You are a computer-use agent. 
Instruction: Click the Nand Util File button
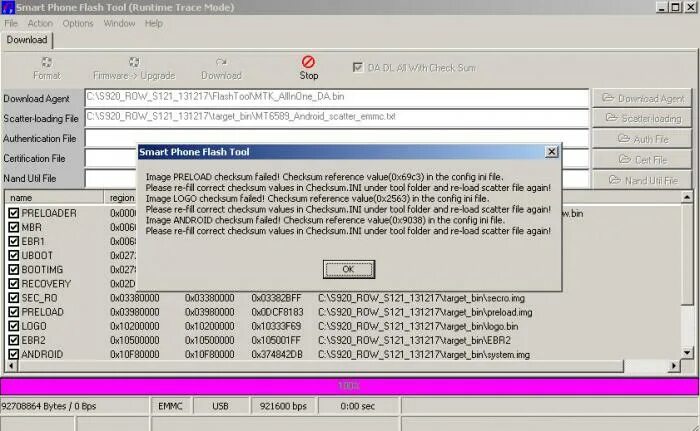[642, 180]
